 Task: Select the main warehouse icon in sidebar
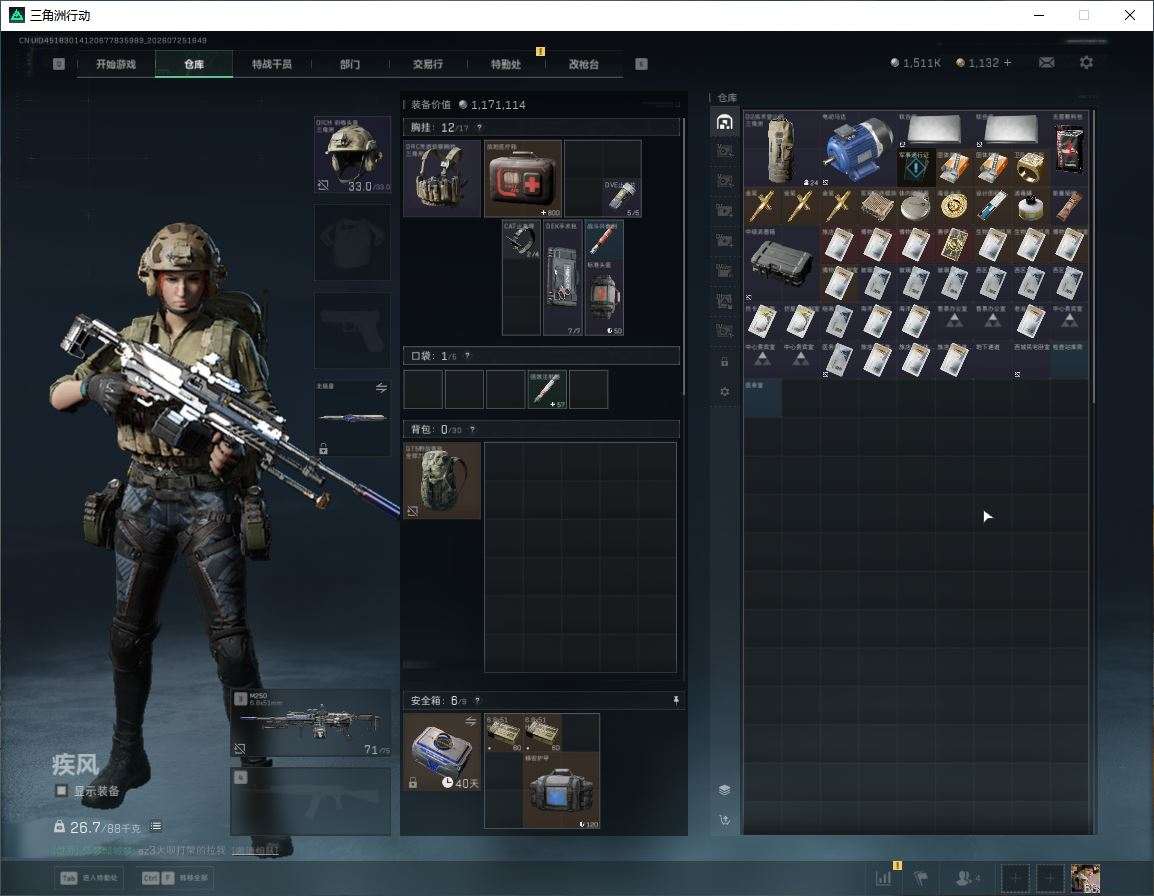724,122
